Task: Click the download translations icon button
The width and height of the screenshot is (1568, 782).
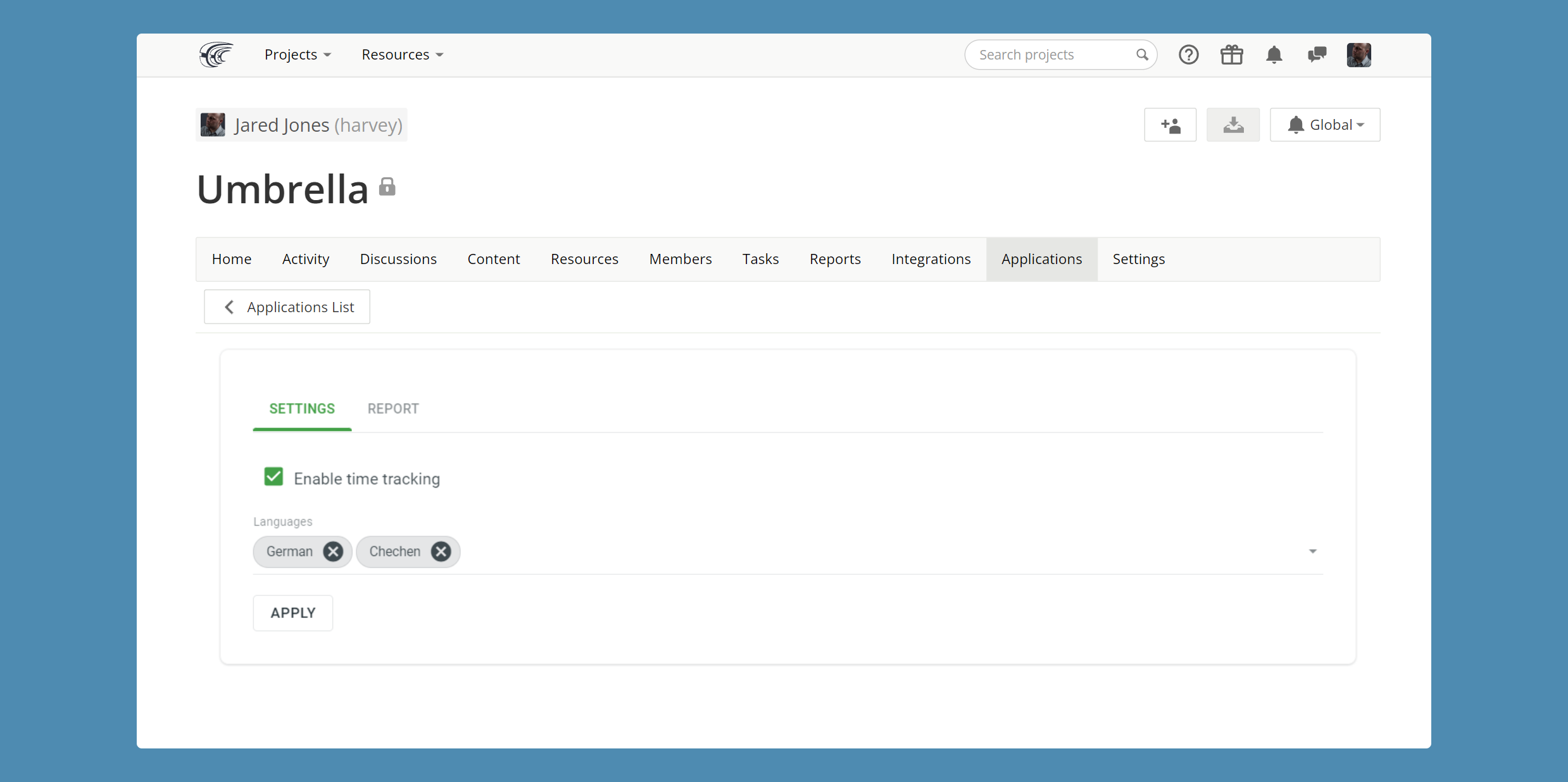Action: [1232, 125]
